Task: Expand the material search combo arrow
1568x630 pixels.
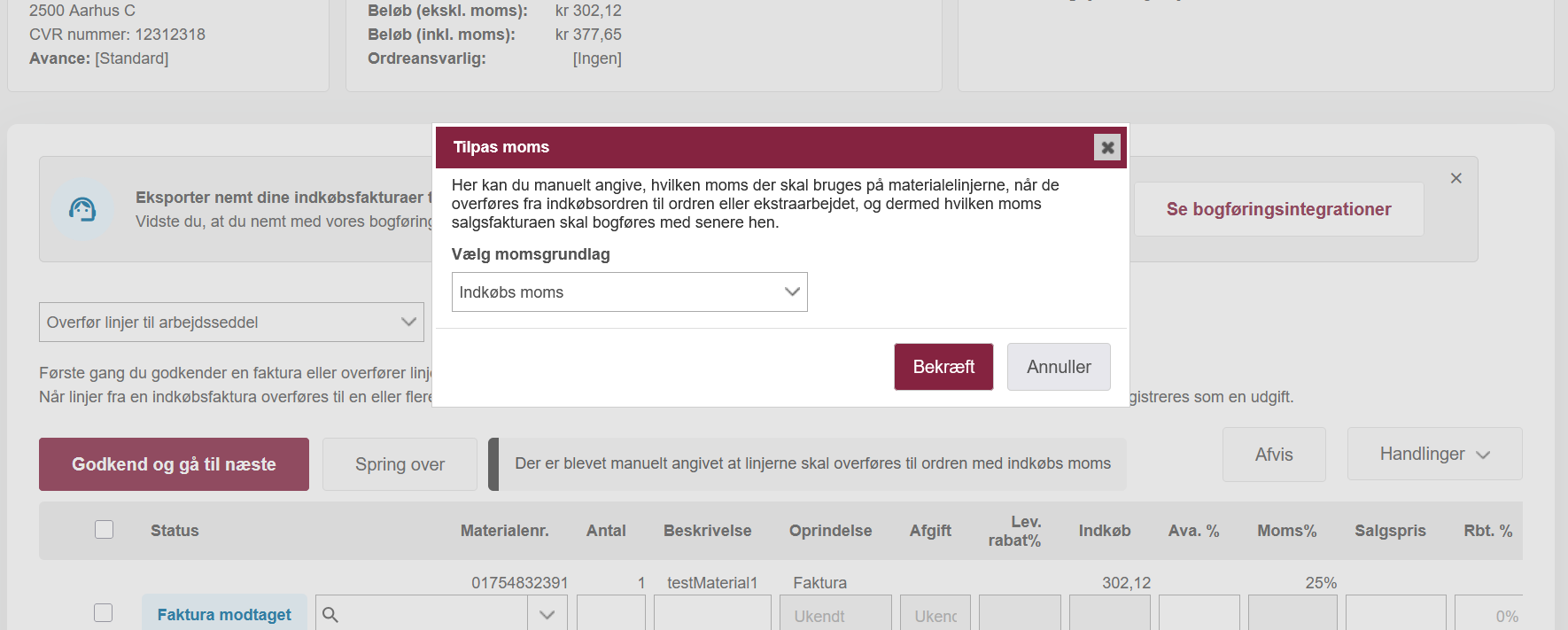Action: point(547,614)
